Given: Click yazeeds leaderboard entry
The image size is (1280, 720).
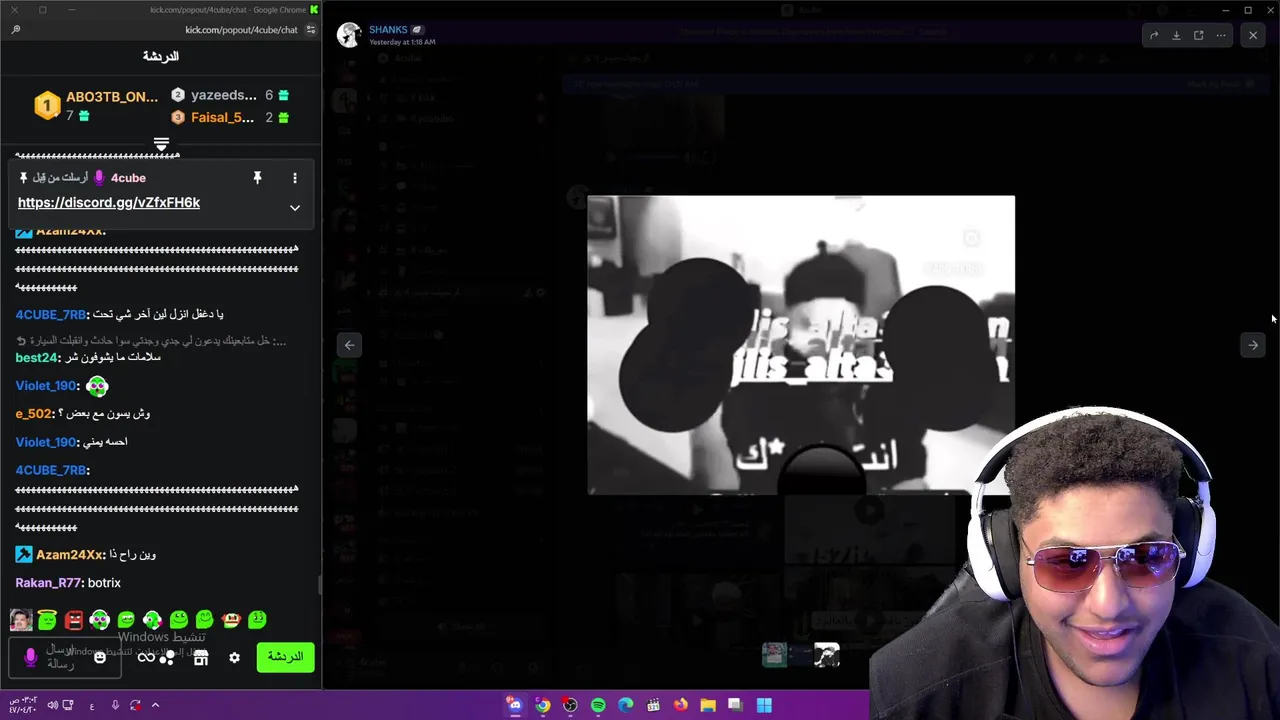Looking at the screenshot, I should [x=224, y=95].
